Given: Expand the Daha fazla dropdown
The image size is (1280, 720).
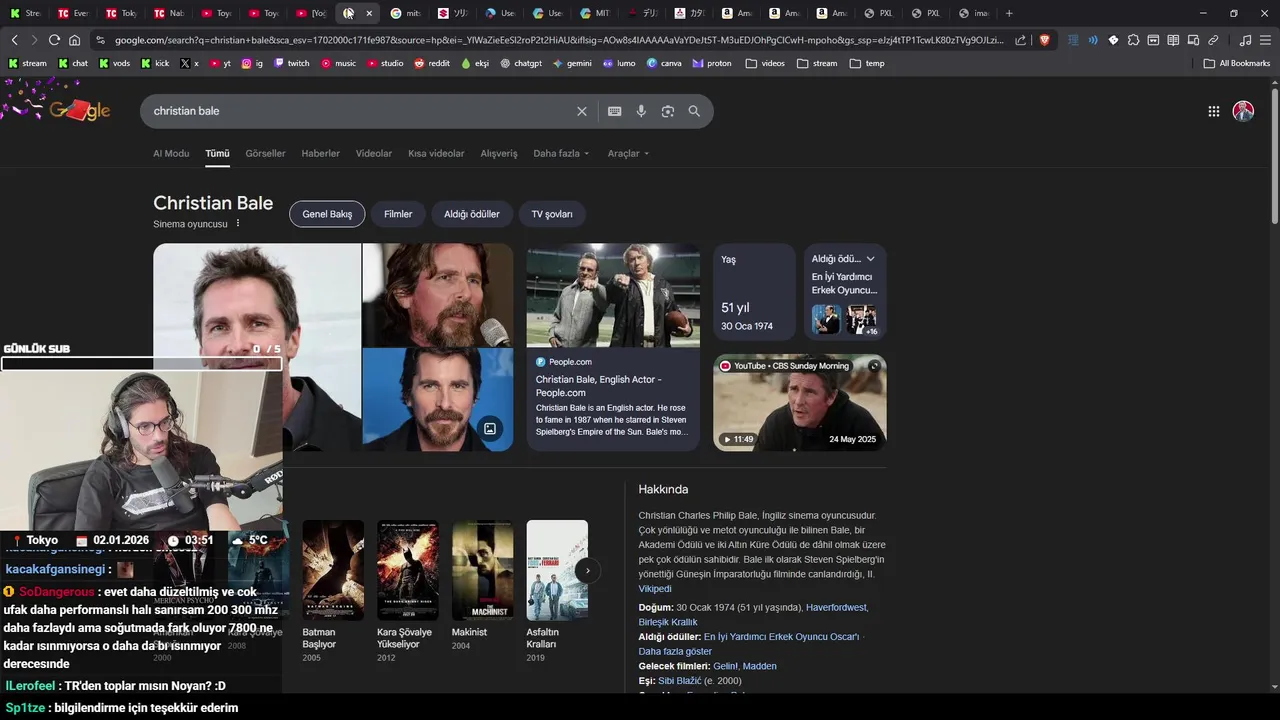Looking at the screenshot, I should (561, 153).
